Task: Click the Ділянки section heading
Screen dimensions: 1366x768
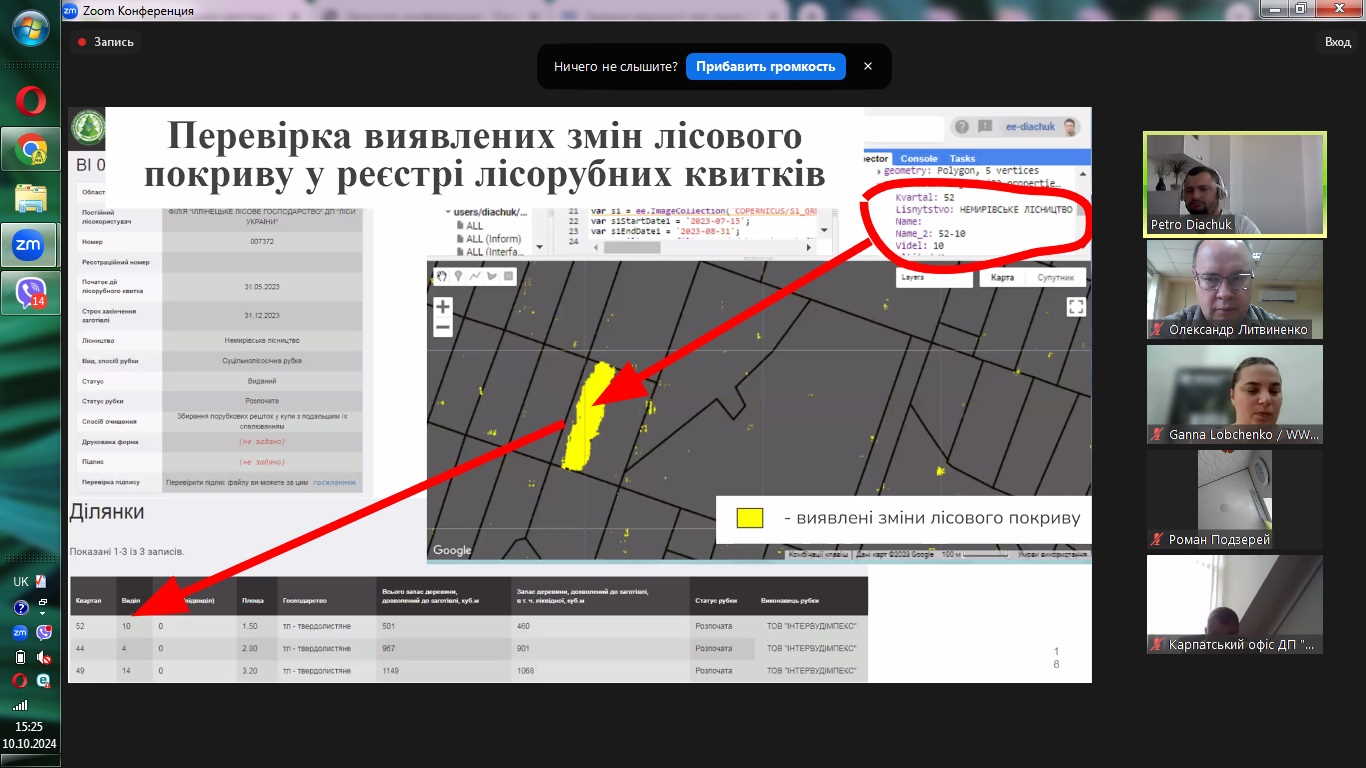Action: pos(106,512)
